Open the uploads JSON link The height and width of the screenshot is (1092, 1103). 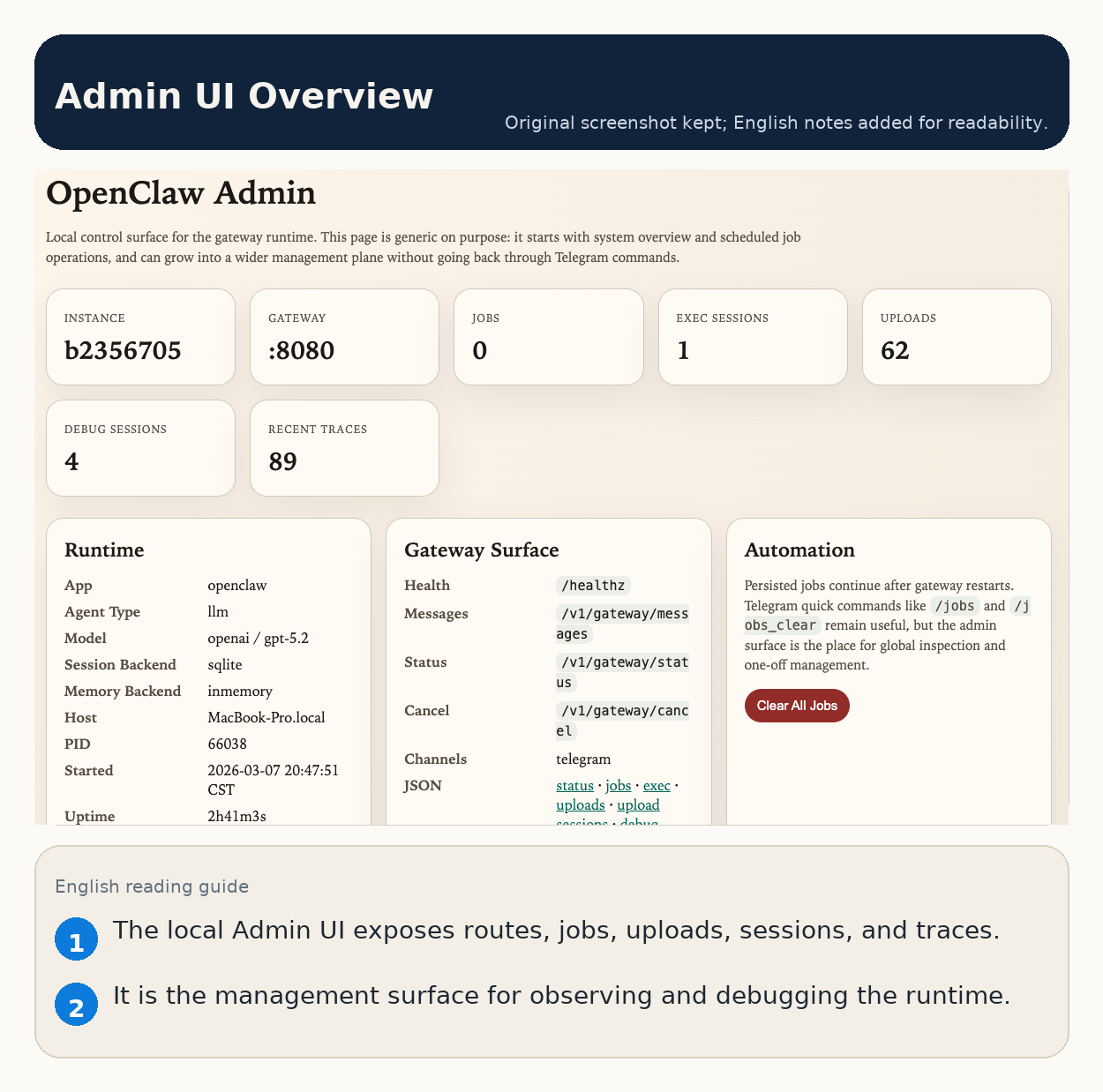(x=580, y=804)
